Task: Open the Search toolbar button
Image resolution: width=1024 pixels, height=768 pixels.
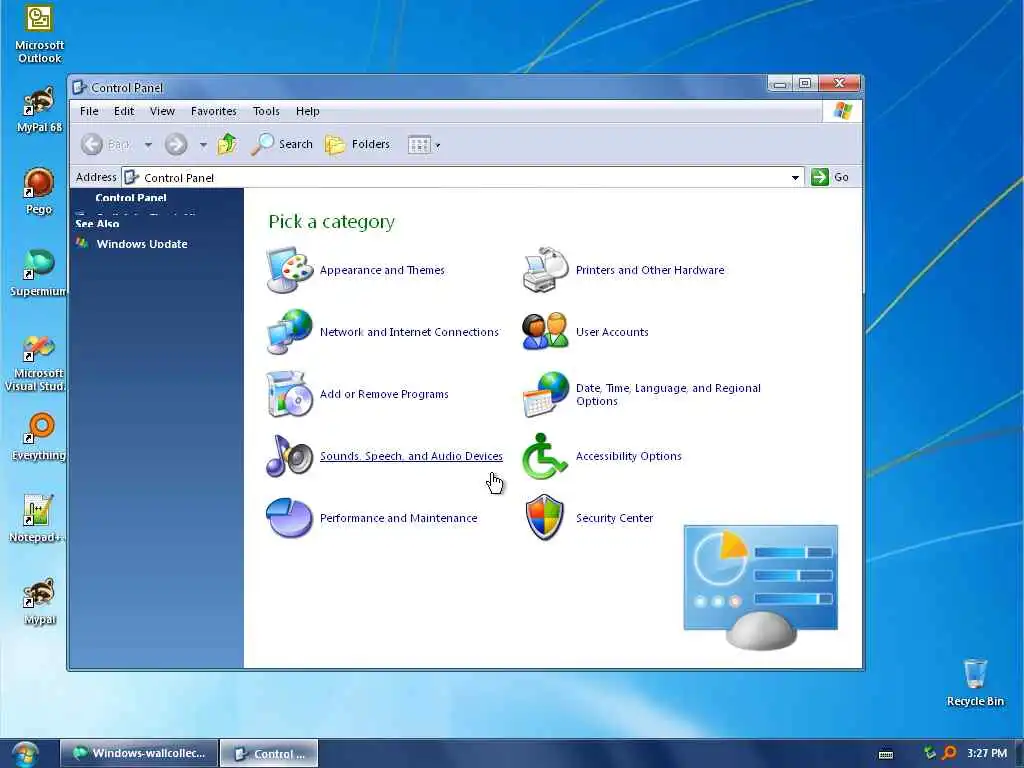Action: [281, 144]
